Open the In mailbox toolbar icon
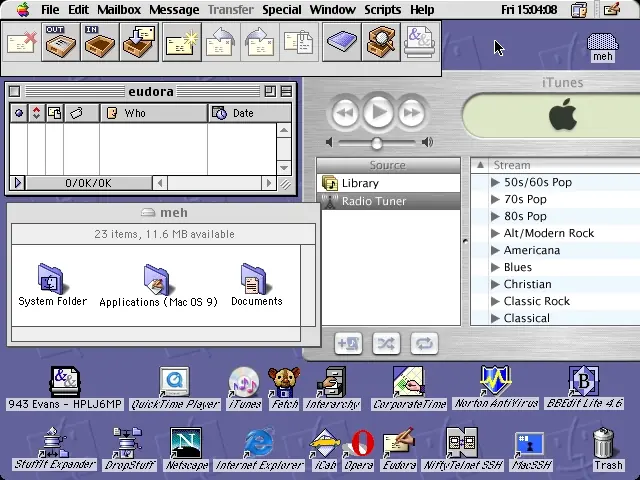The width and height of the screenshot is (640, 480). pyautogui.click(x=100, y=42)
